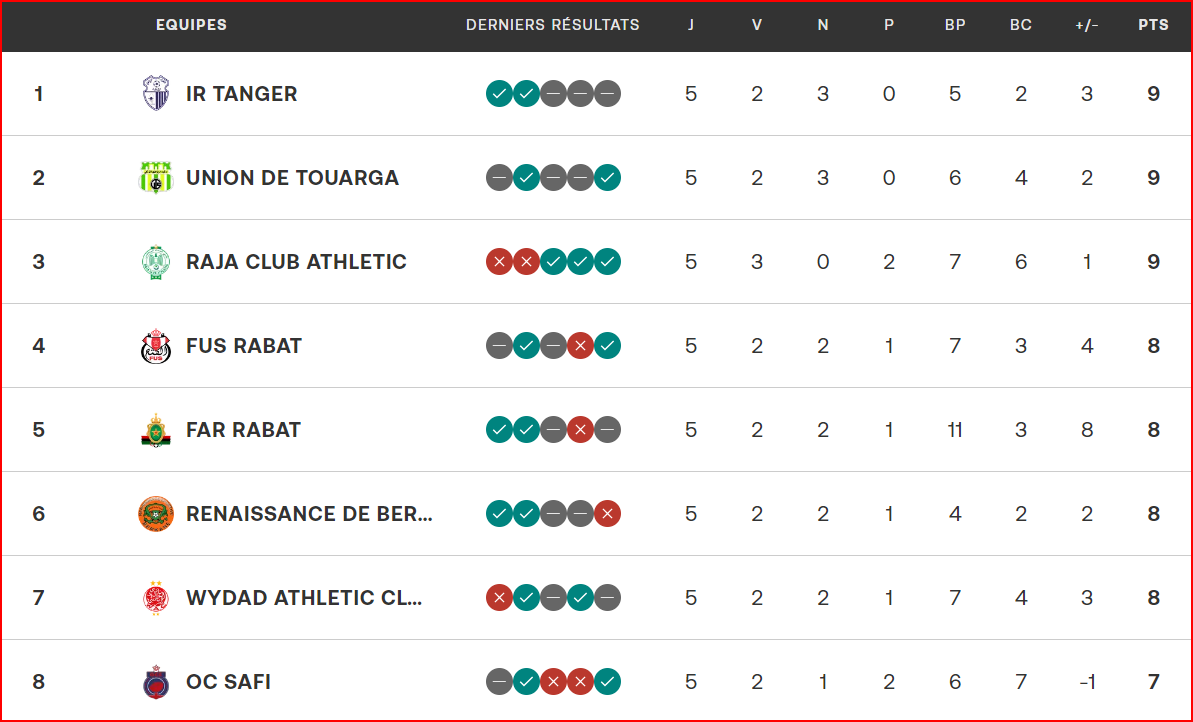This screenshot has width=1193, height=722.
Task: Select the PTS column header
Action: point(1153,25)
